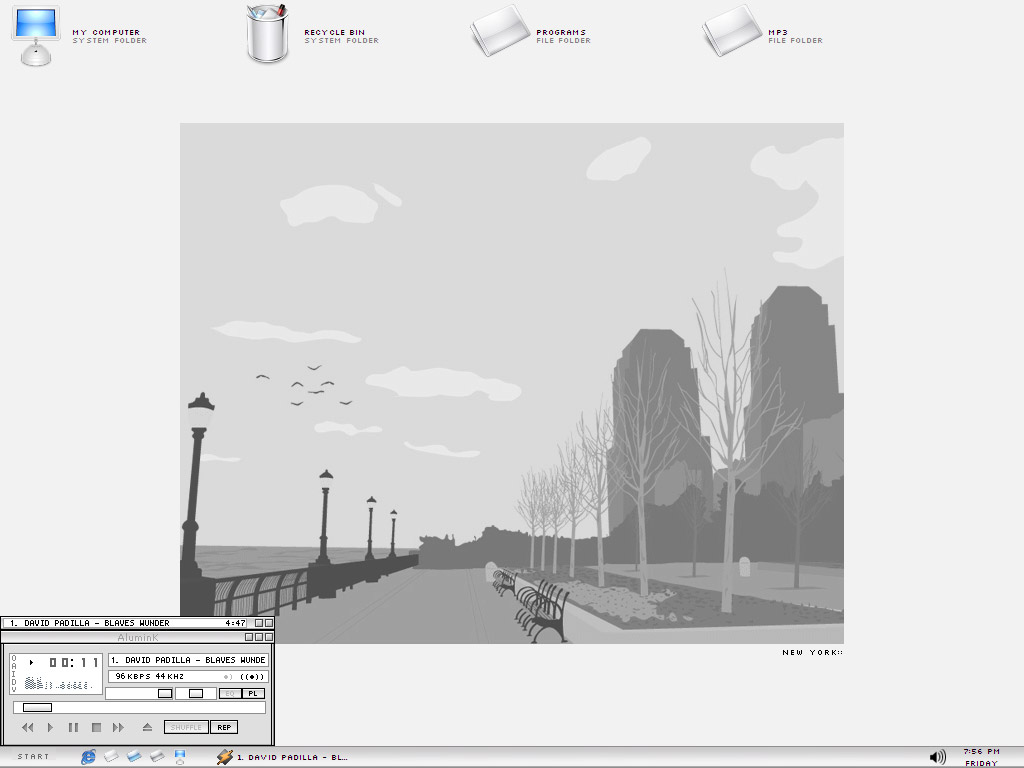Screen dimensions: 1024x768
Task: Click the stereo indicator in the player
Action: coord(252,677)
